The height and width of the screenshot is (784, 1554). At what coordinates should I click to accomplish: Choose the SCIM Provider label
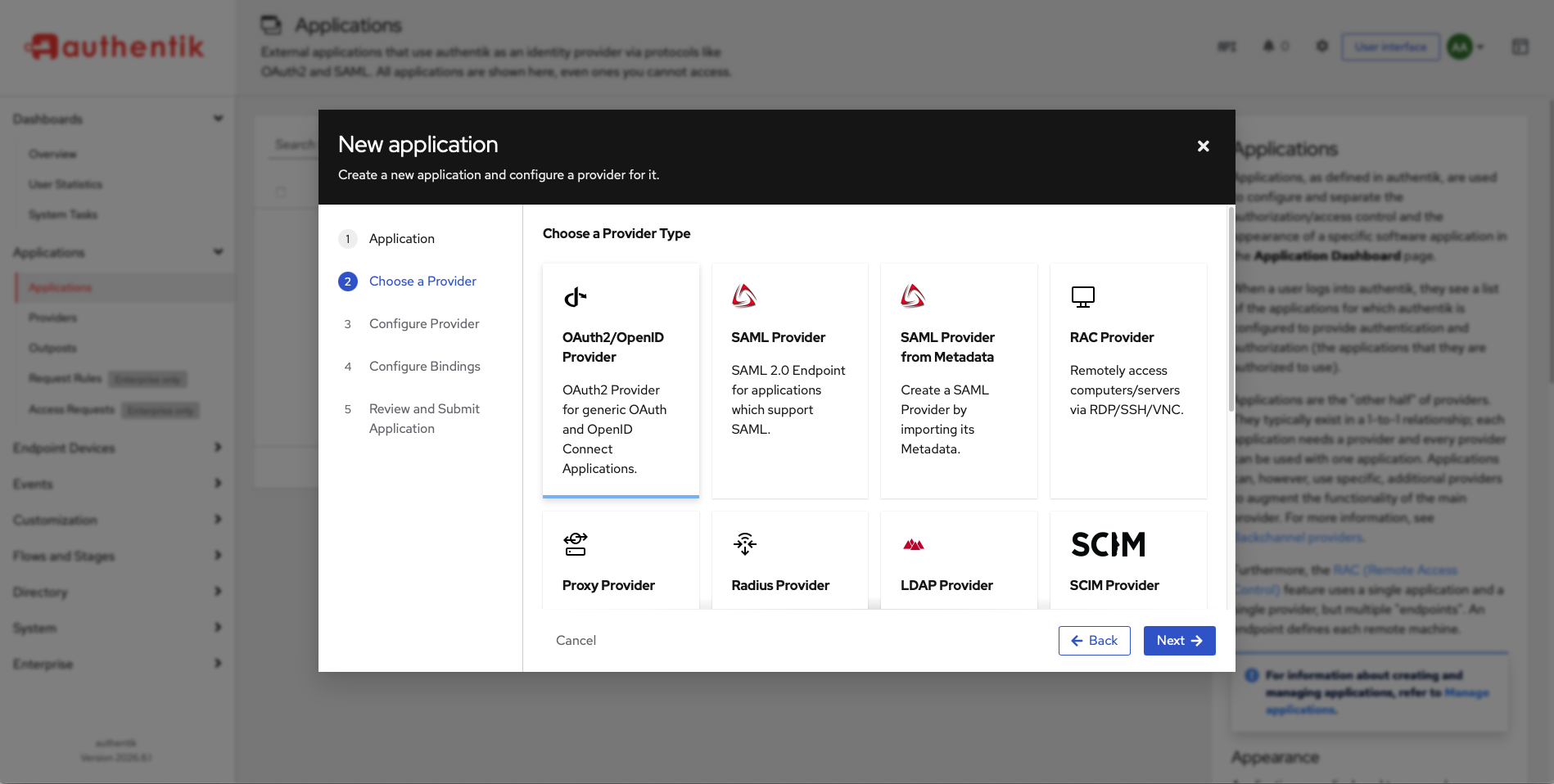pyautogui.click(x=1114, y=585)
